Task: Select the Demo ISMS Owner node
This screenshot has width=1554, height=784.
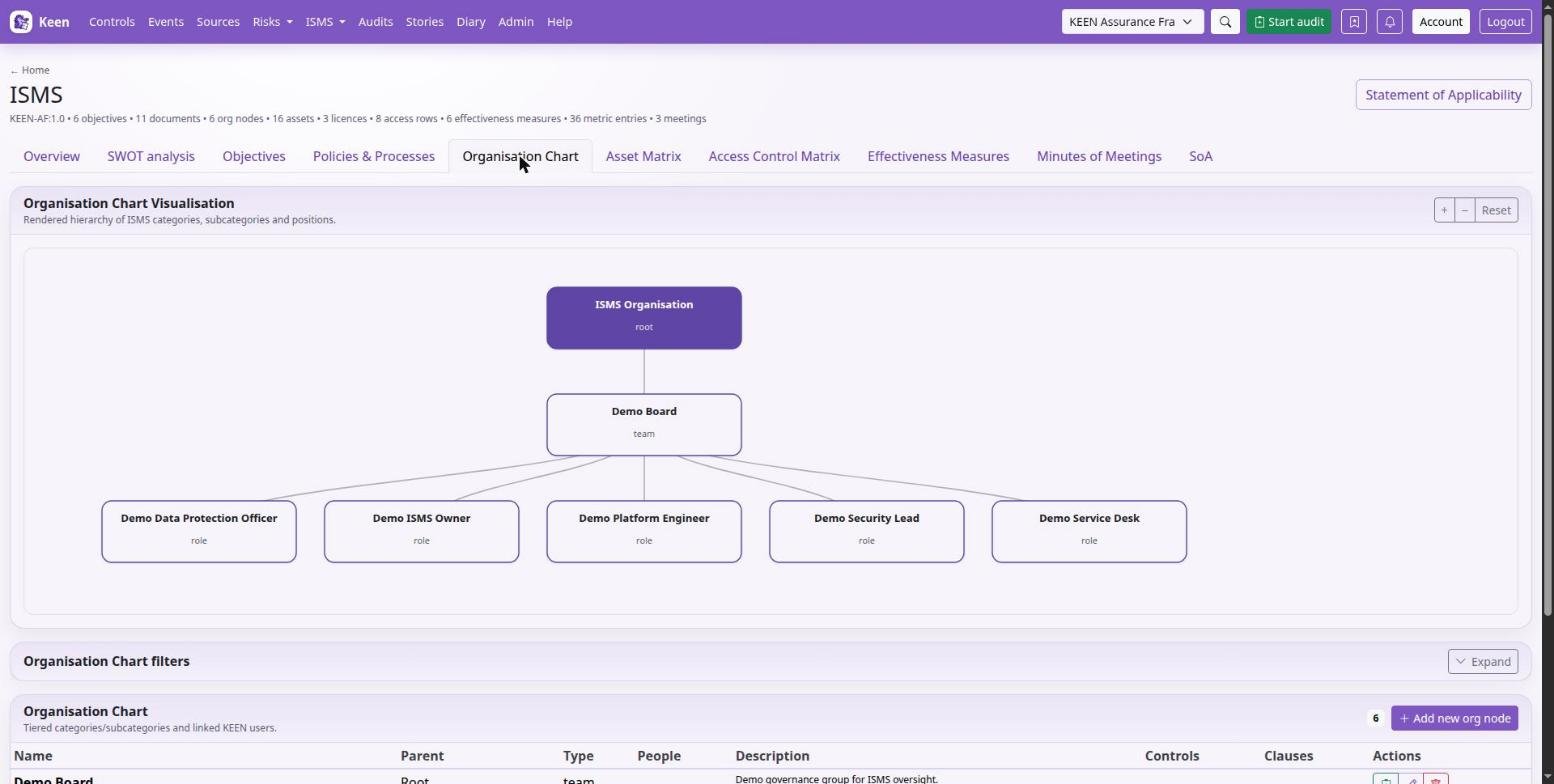Action: (x=421, y=532)
